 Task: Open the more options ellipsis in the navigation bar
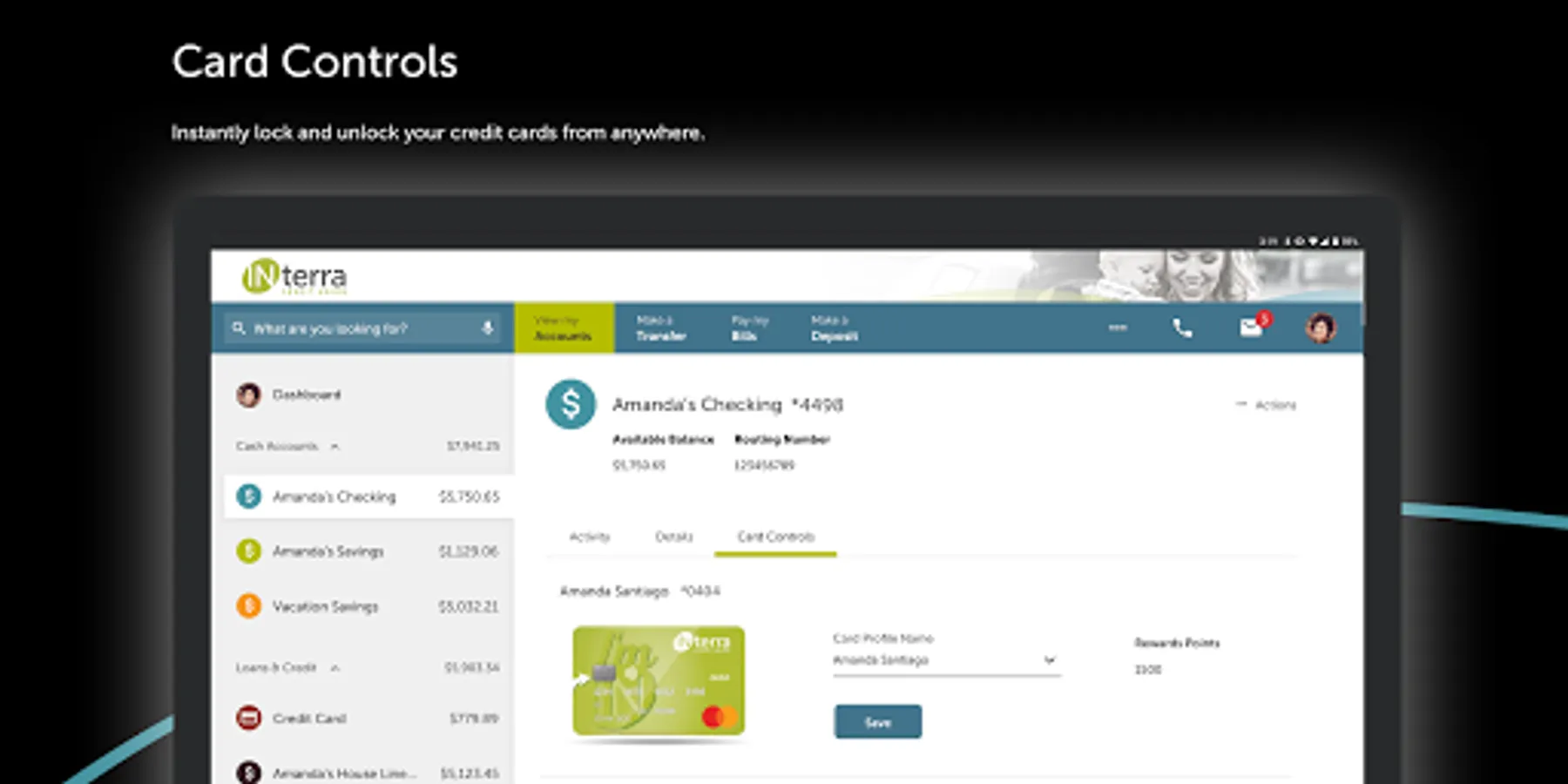coord(1118,328)
